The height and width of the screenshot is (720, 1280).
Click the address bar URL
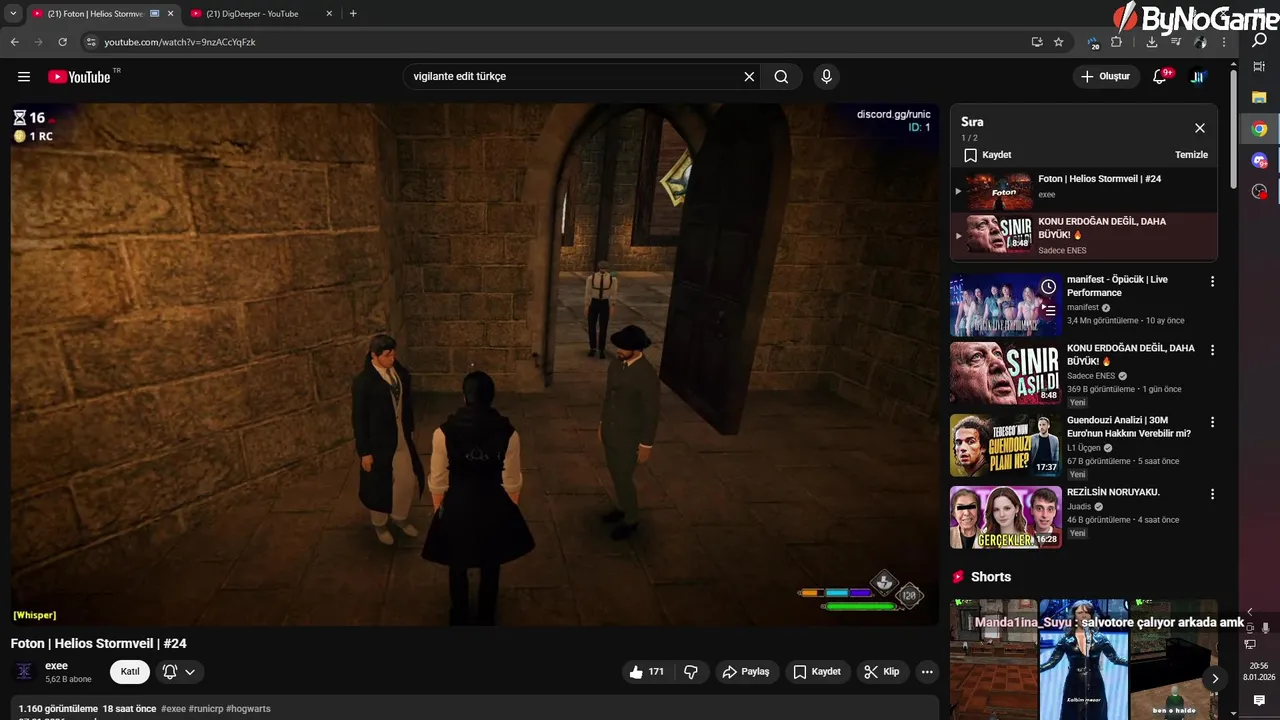pyautogui.click(x=180, y=42)
